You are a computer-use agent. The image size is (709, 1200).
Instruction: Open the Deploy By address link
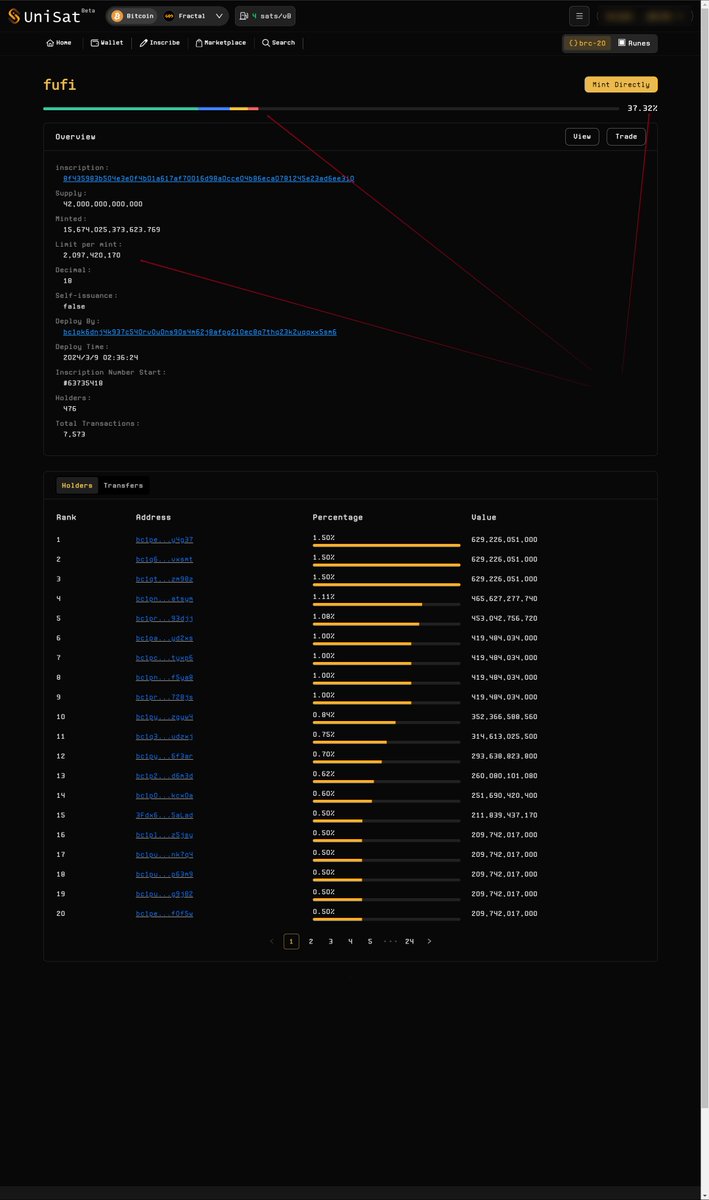200,332
